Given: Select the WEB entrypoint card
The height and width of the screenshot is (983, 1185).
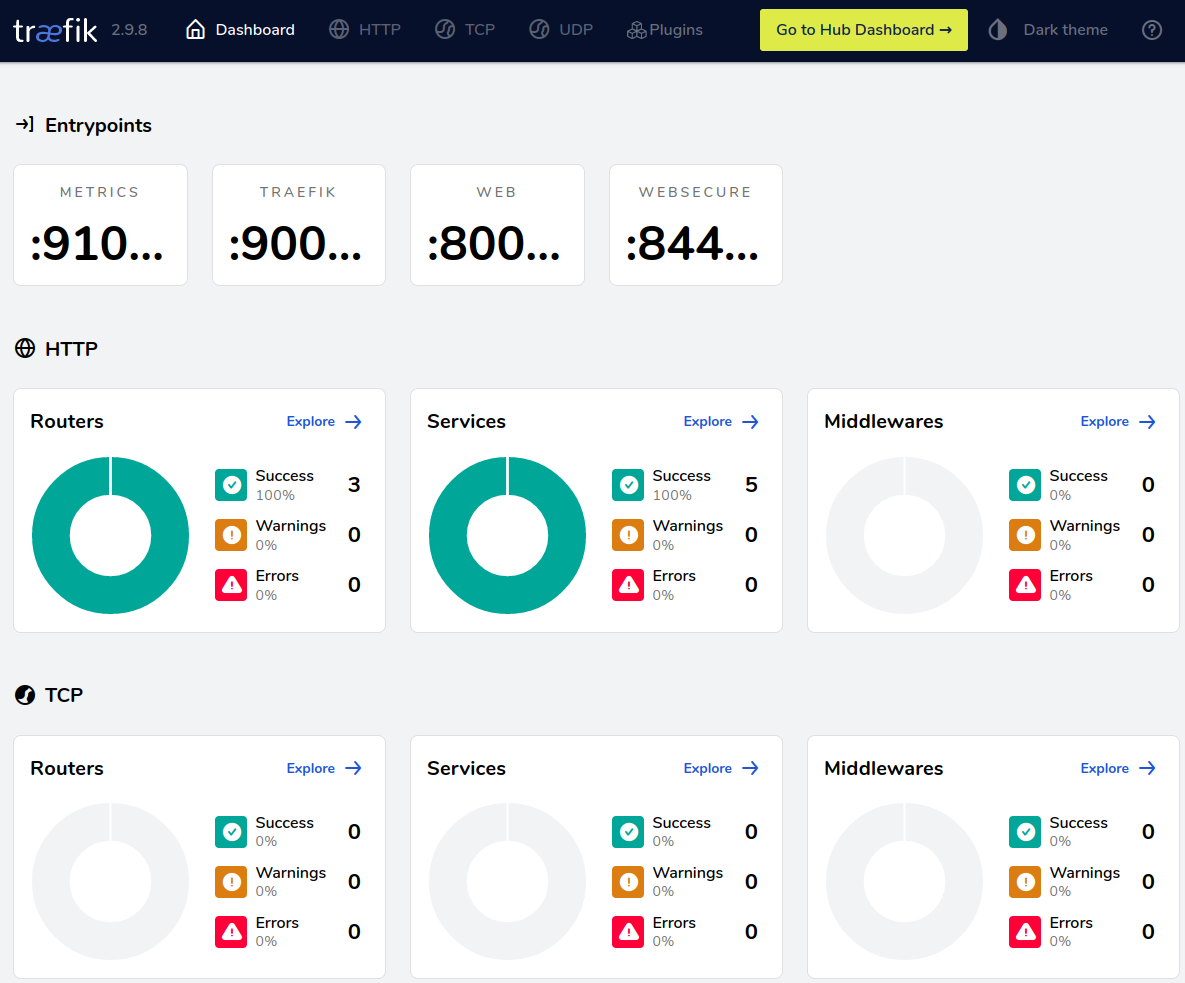Looking at the screenshot, I should click(497, 225).
